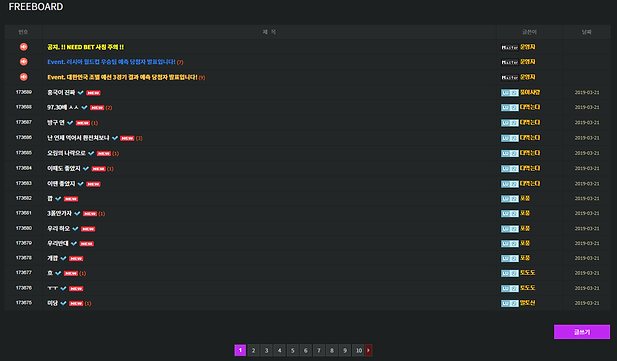The width and height of the screenshot is (617, 361).
Task: Click the date column header of the table
Action: [586, 32]
